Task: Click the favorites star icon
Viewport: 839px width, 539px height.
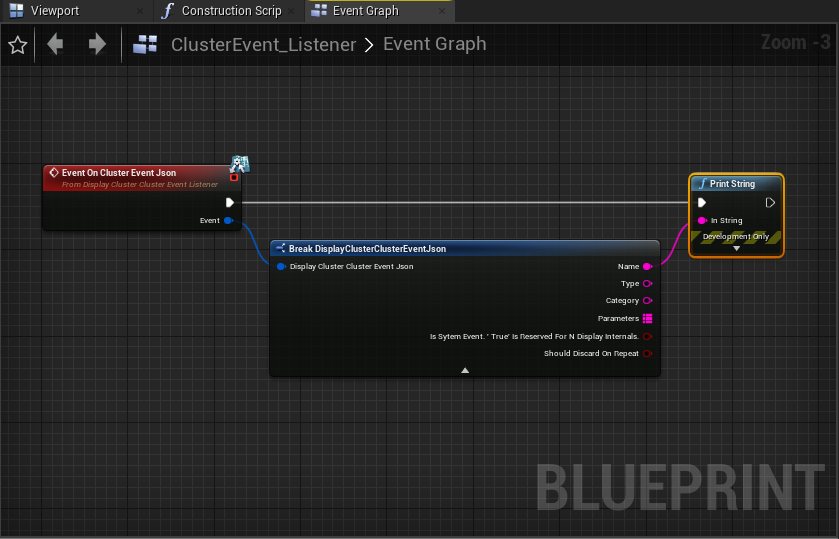Action: pos(18,45)
